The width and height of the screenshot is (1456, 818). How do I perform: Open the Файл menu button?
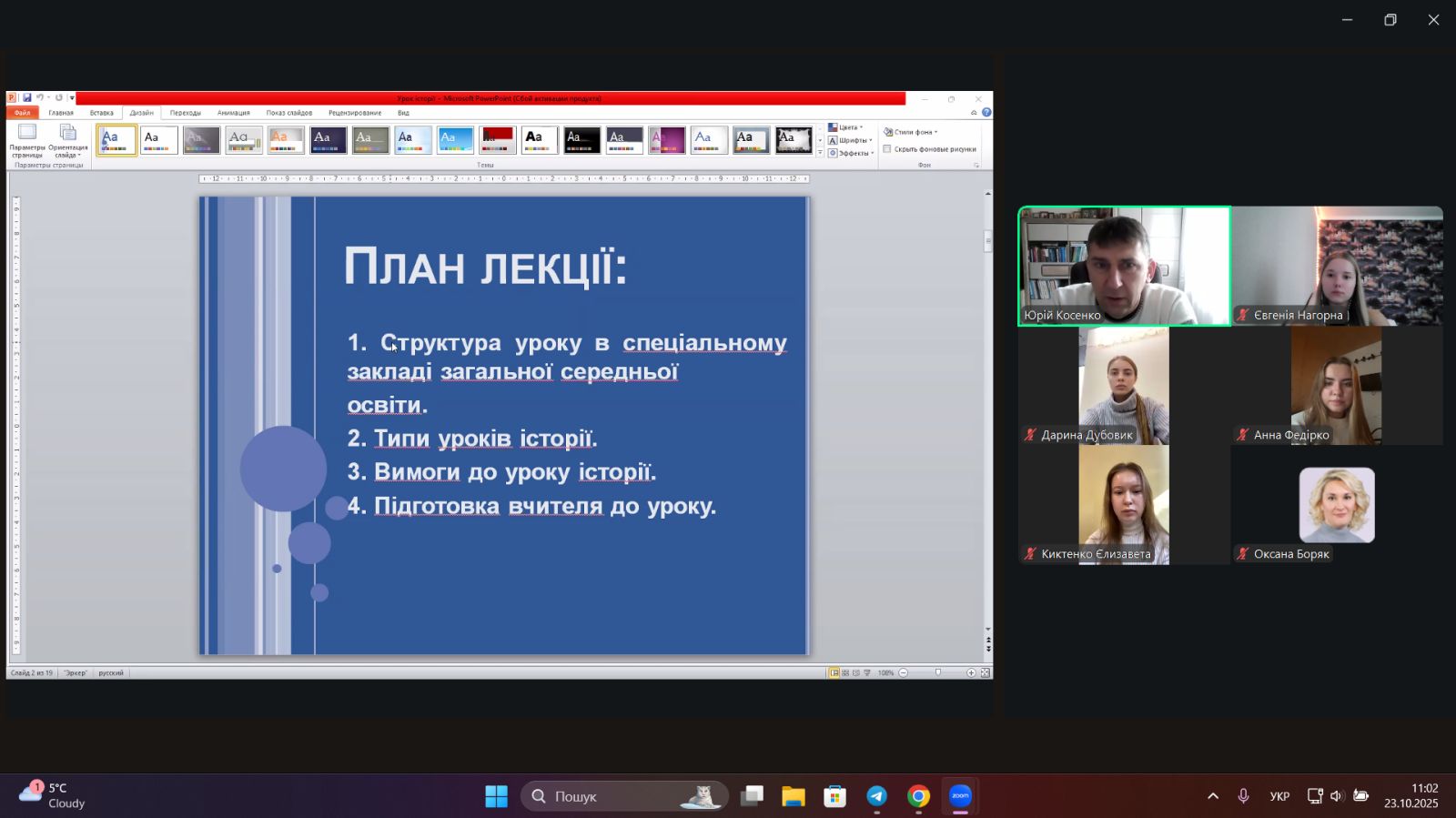pyautogui.click(x=22, y=113)
